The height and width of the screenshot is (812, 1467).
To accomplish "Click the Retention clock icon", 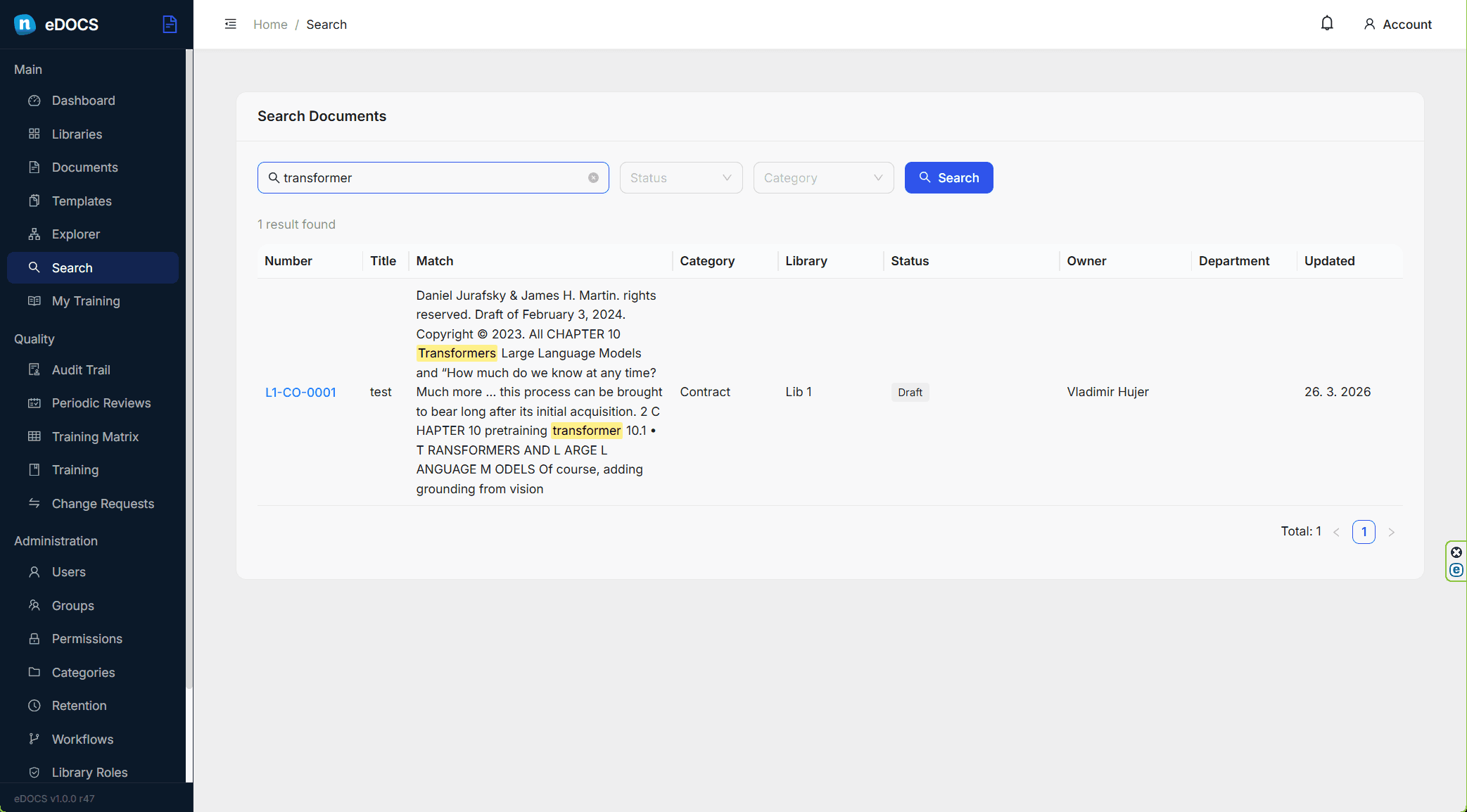I will pos(34,706).
